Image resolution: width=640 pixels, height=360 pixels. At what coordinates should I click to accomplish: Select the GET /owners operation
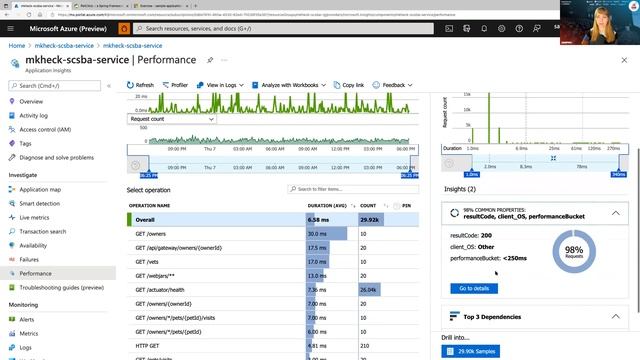[x=273, y=234]
